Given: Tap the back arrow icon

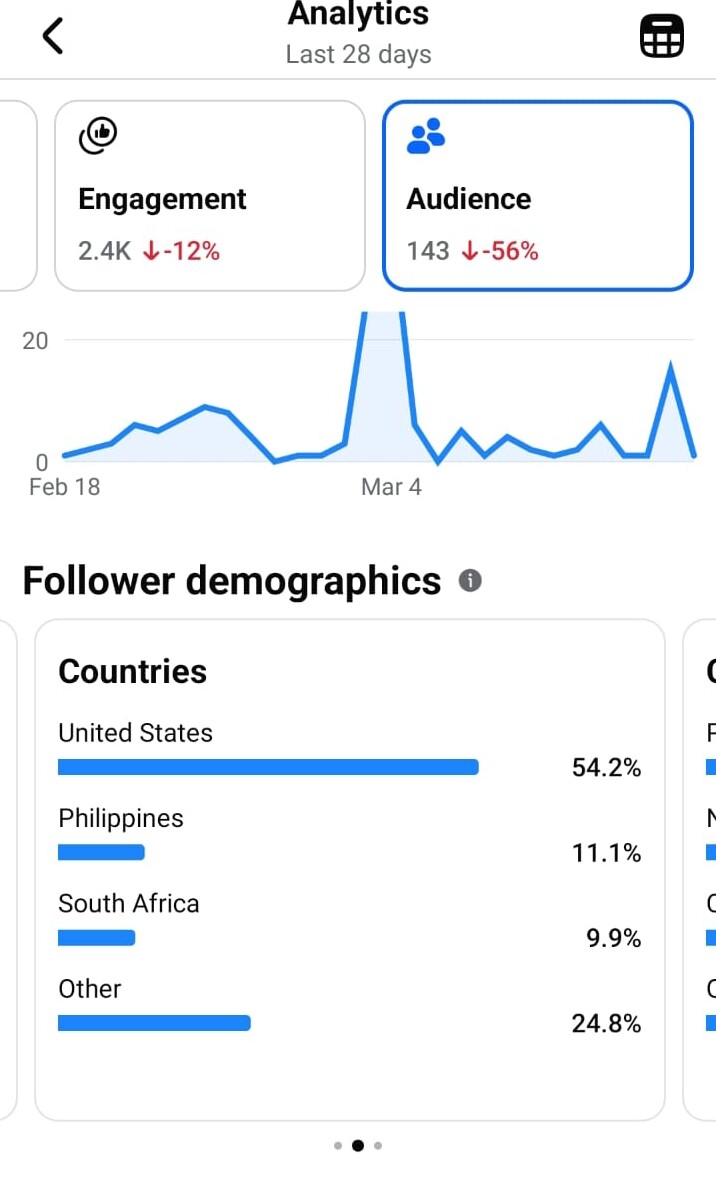Looking at the screenshot, I should click(53, 37).
